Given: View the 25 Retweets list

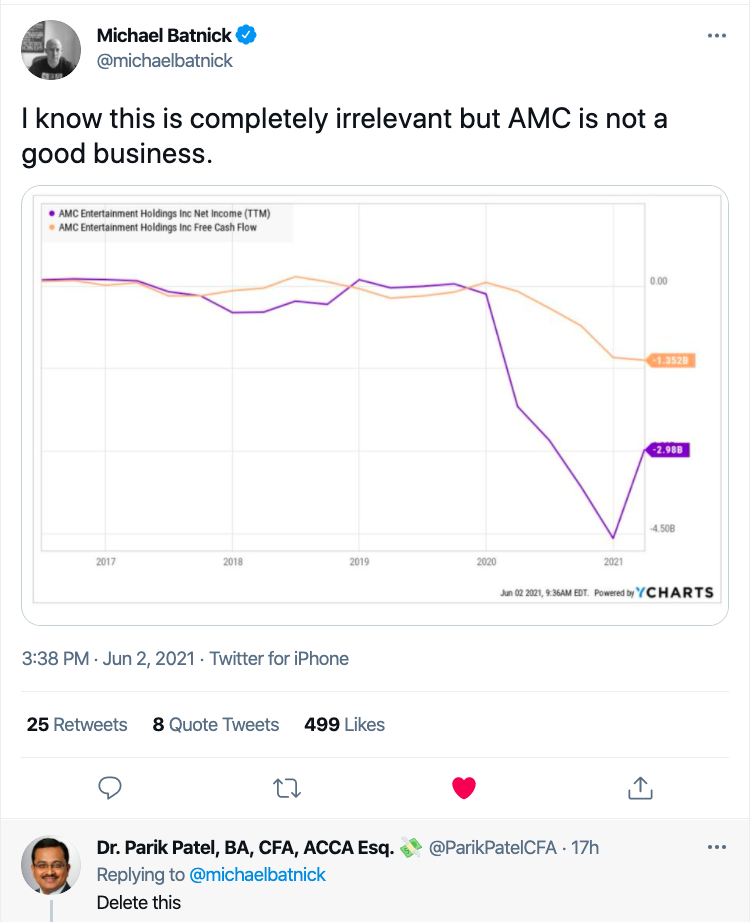Looking at the screenshot, I should click(x=77, y=724).
